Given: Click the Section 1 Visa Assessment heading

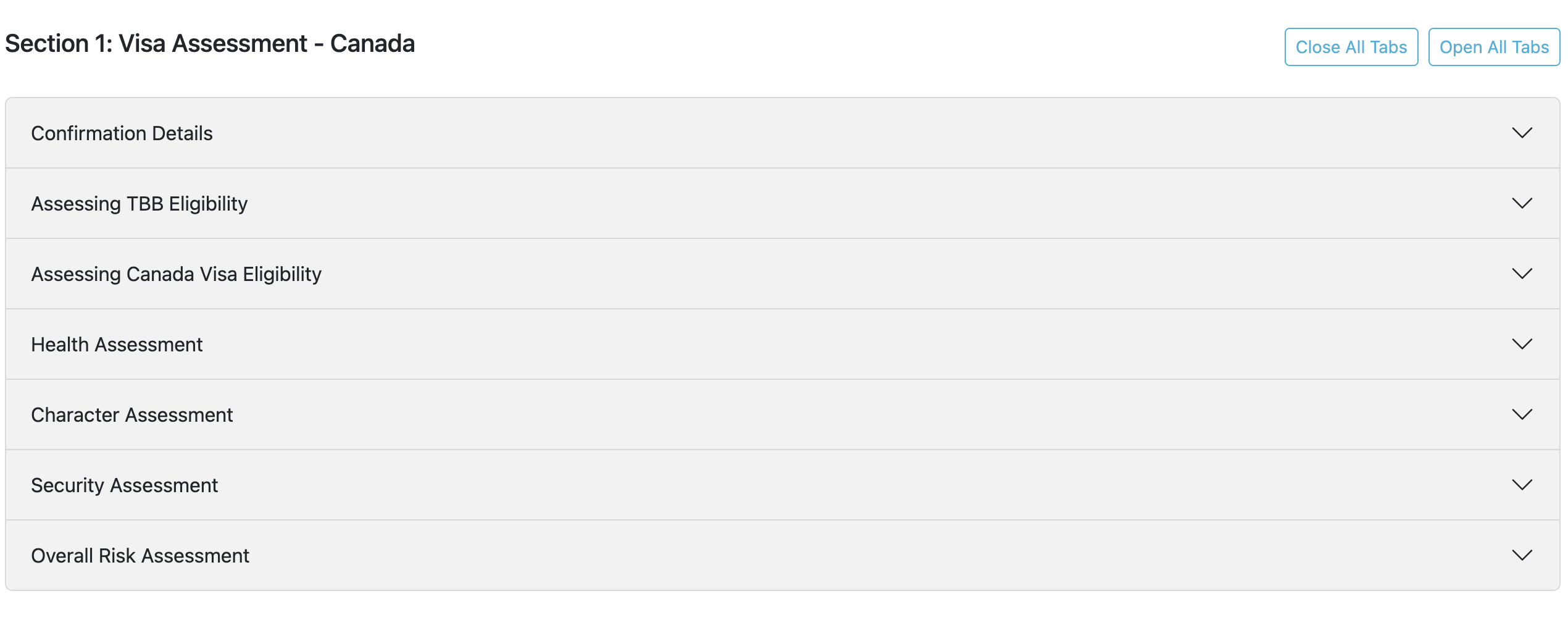Looking at the screenshot, I should (210, 44).
